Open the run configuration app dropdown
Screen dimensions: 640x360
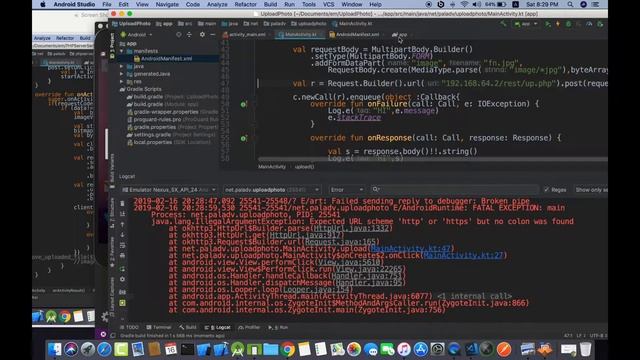coord(526,24)
